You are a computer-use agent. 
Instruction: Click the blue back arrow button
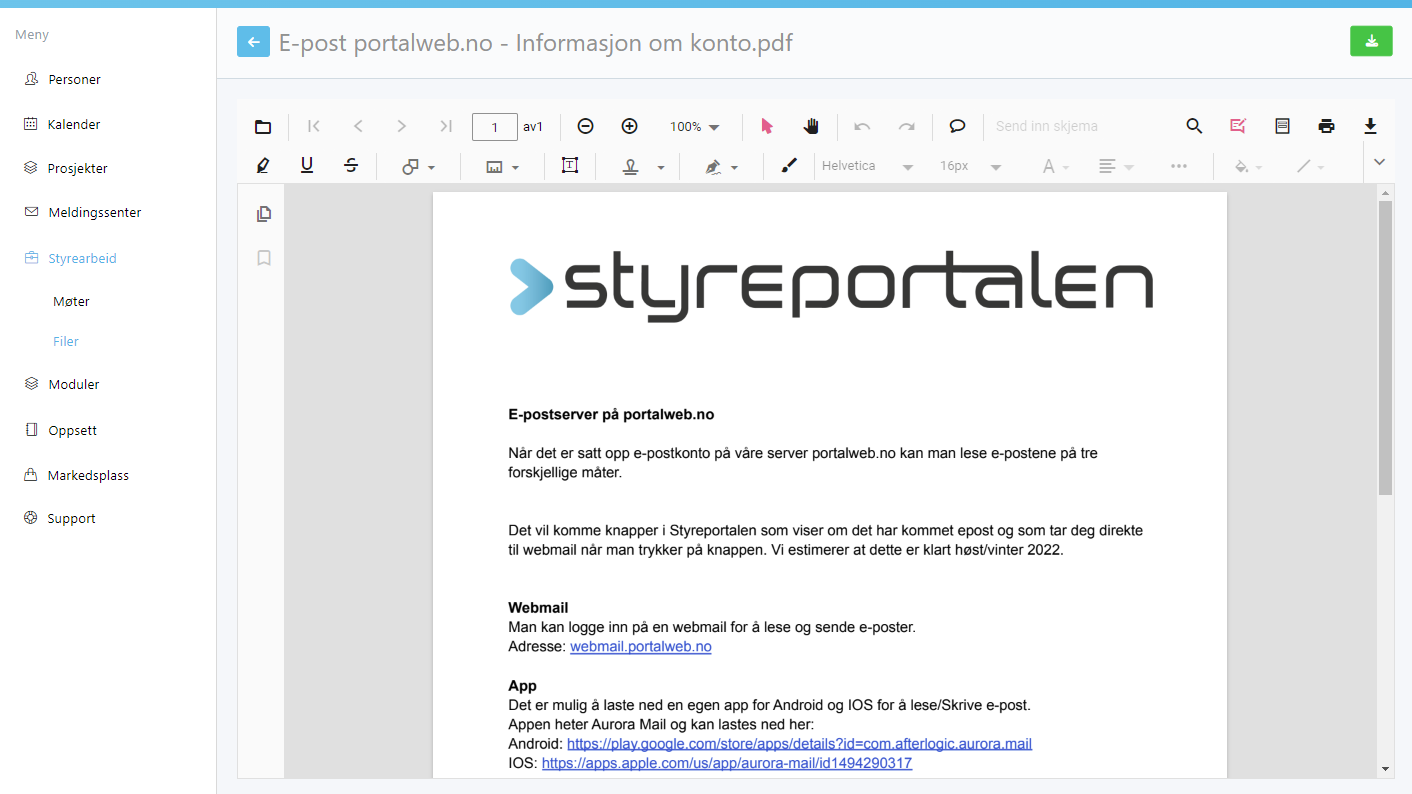[x=253, y=42]
